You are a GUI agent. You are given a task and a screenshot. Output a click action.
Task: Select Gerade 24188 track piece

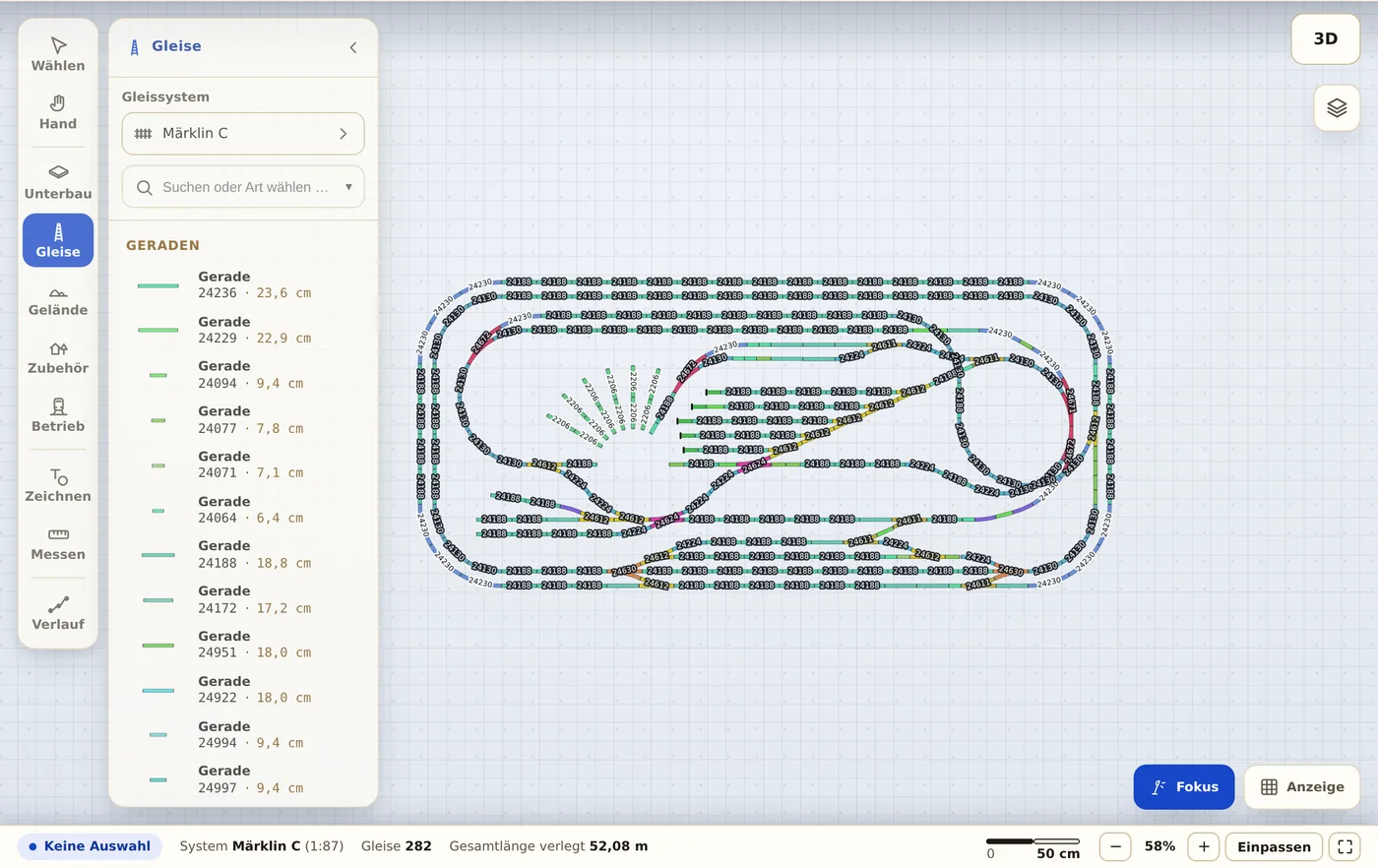coord(243,554)
